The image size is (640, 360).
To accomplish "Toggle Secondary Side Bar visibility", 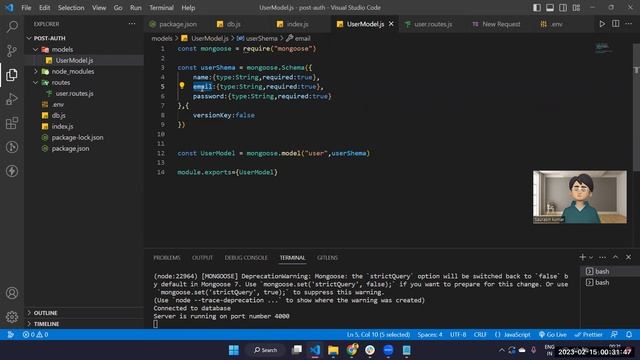I will click(563, 8).
